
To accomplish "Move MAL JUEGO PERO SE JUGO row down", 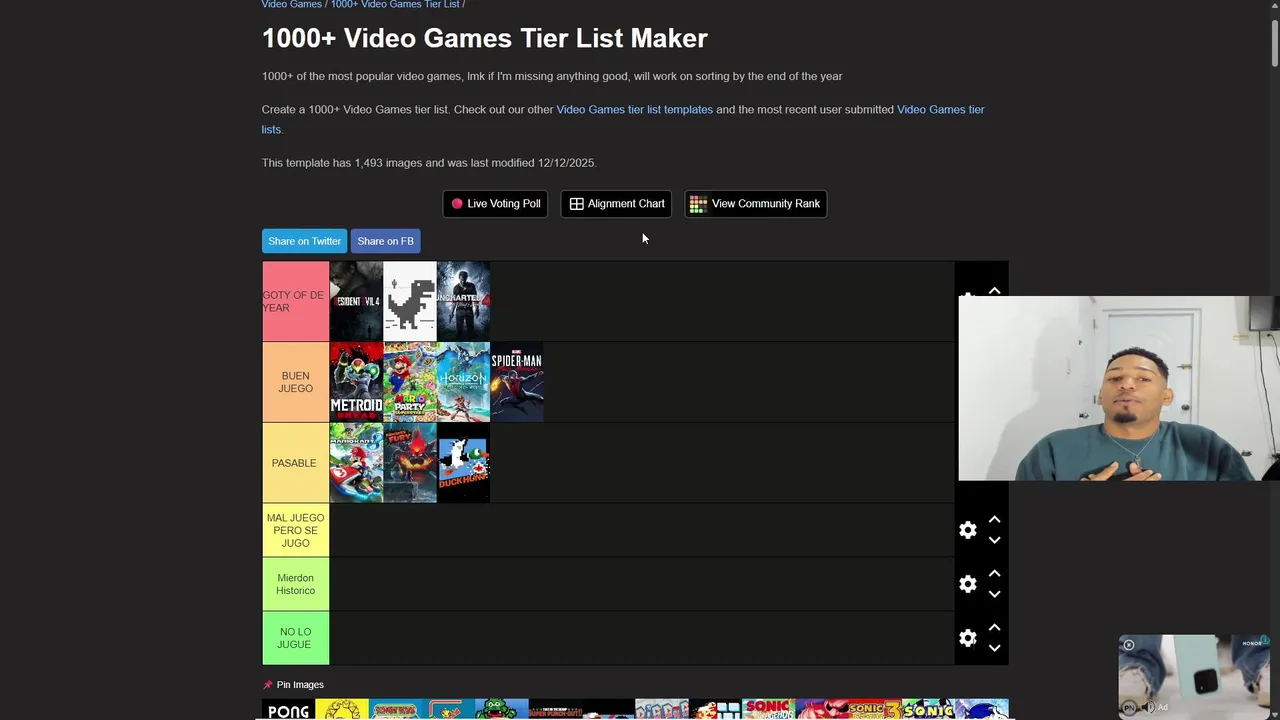I will coord(994,540).
